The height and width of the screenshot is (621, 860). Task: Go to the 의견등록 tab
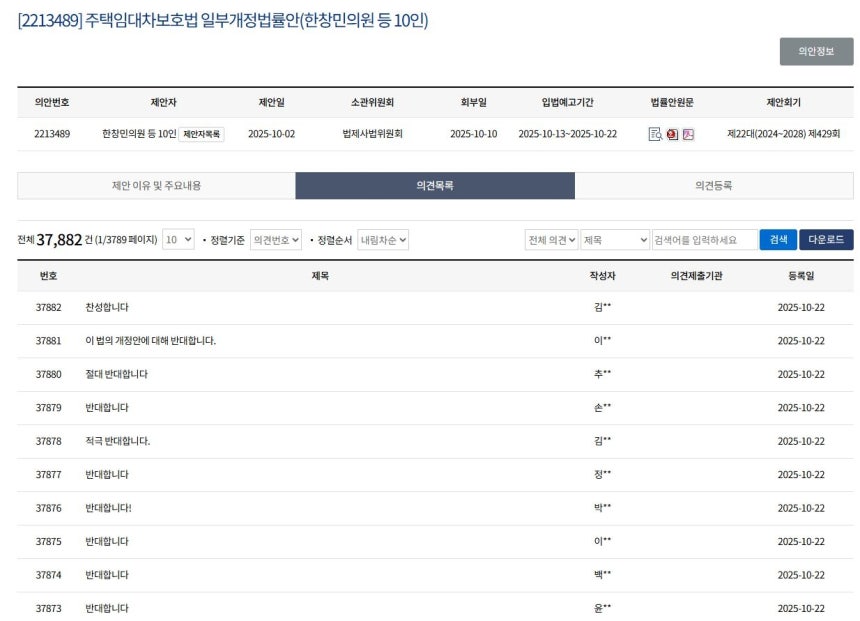click(714, 186)
